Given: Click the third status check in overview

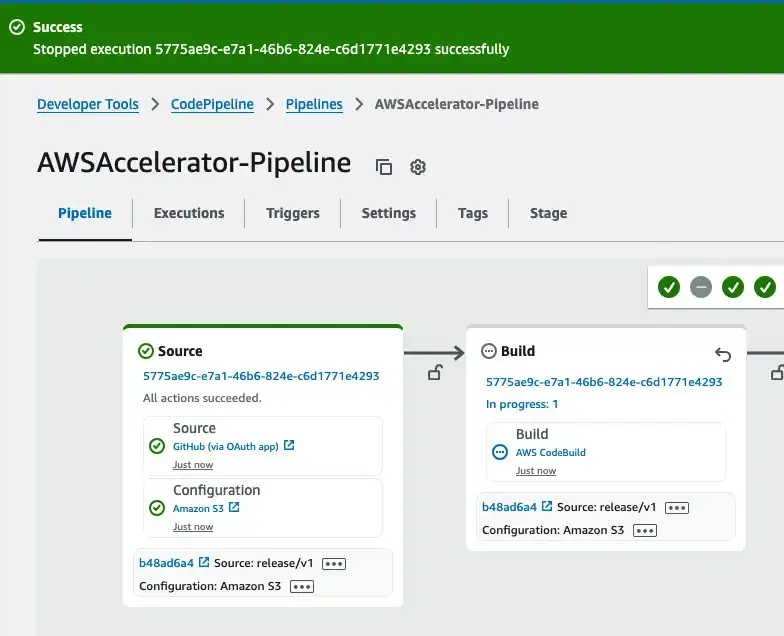Looking at the screenshot, I should pos(733,287).
